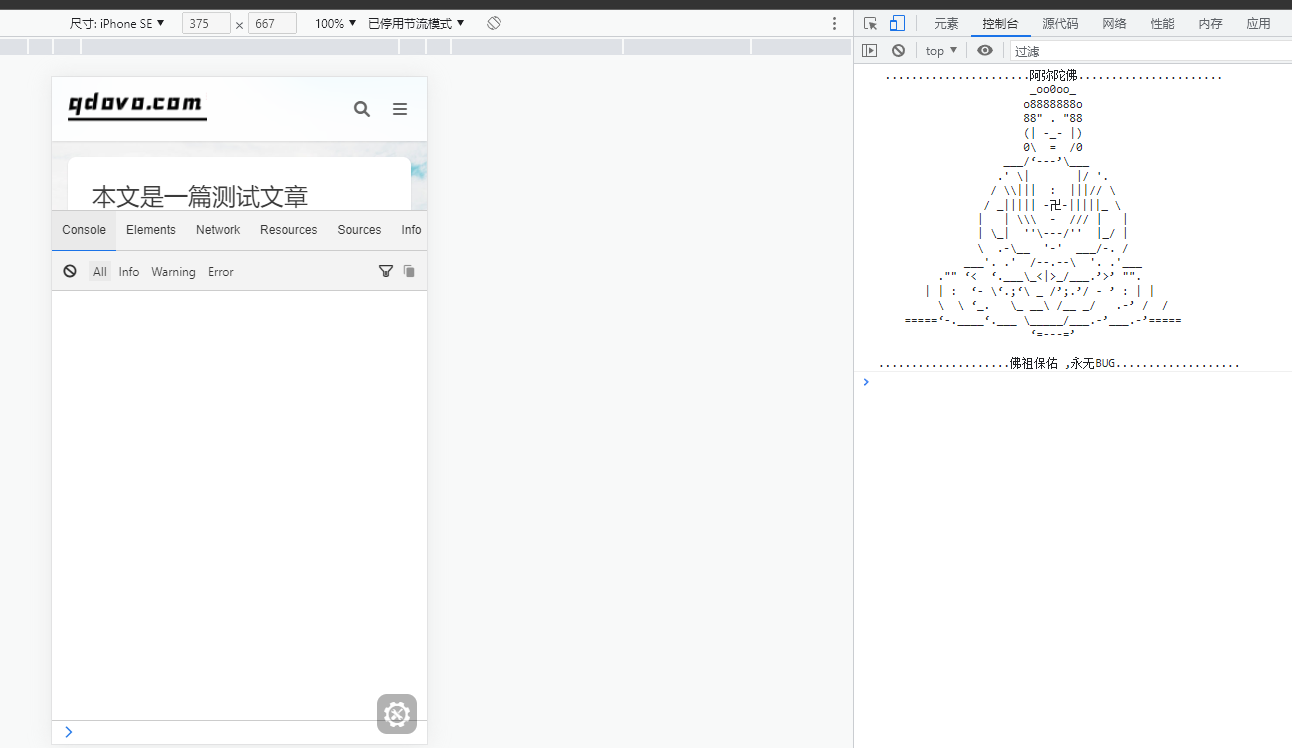Open the 已停用节流模式 throttling dropdown
Image resolution: width=1292 pixels, height=748 pixels.
pyautogui.click(x=416, y=23)
